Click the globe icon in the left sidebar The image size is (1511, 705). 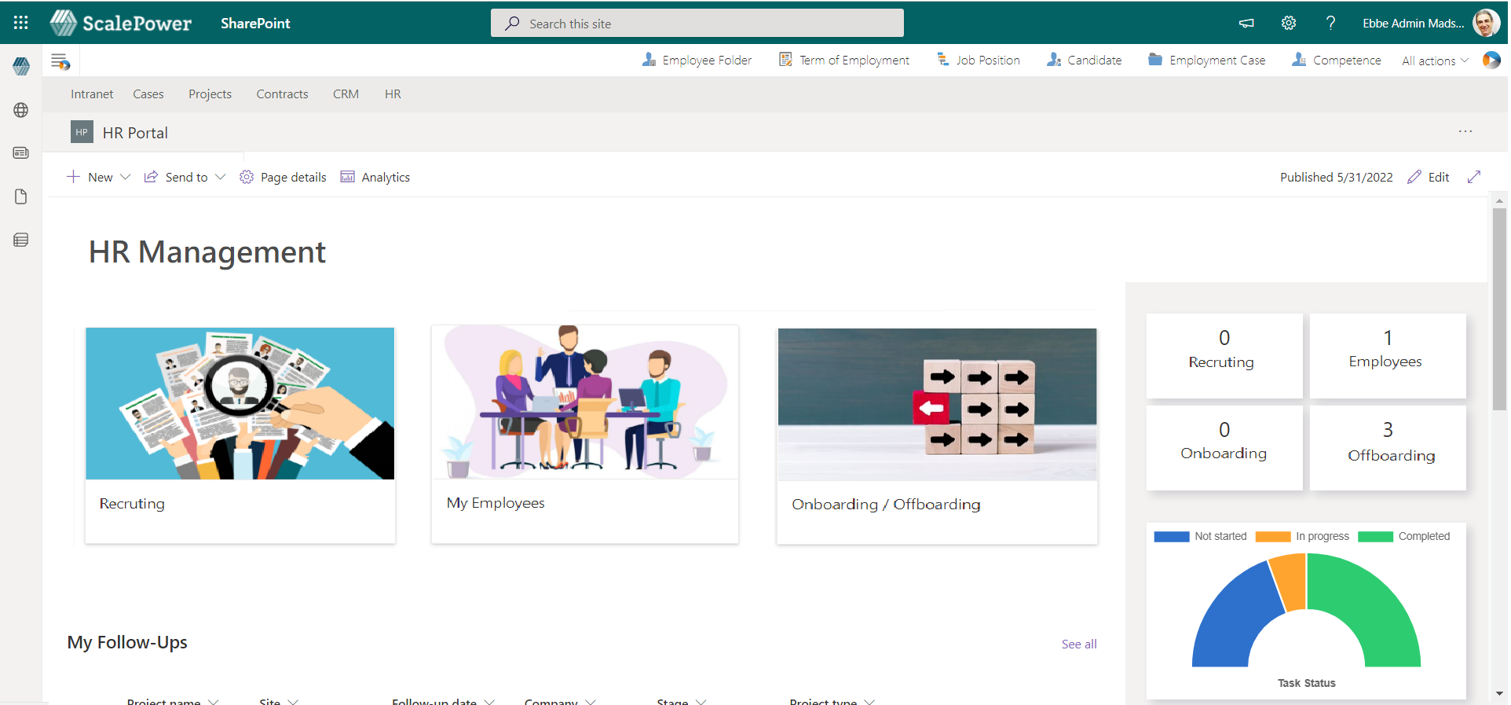[20, 110]
